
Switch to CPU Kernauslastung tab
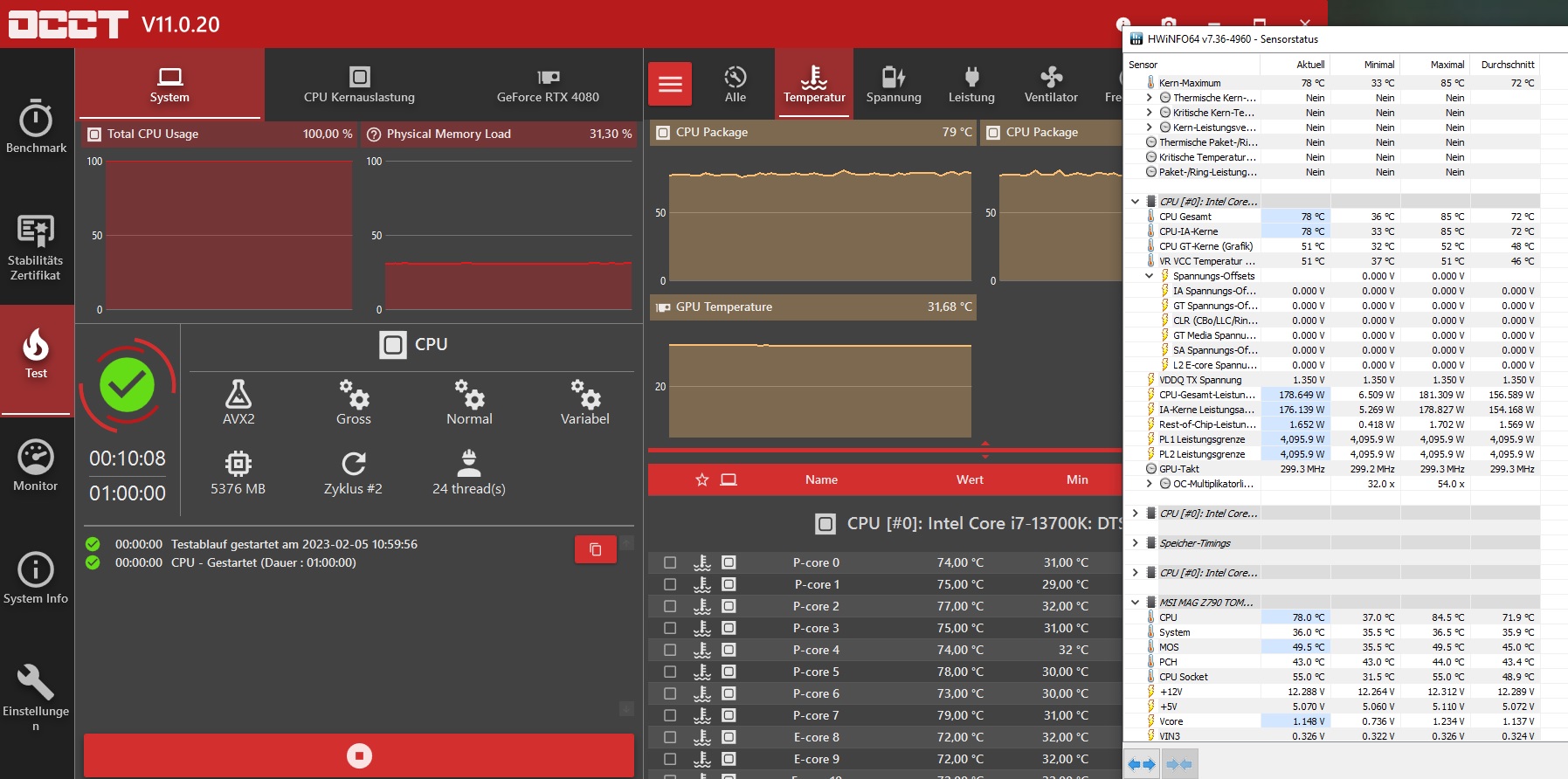tap(359, 85)
